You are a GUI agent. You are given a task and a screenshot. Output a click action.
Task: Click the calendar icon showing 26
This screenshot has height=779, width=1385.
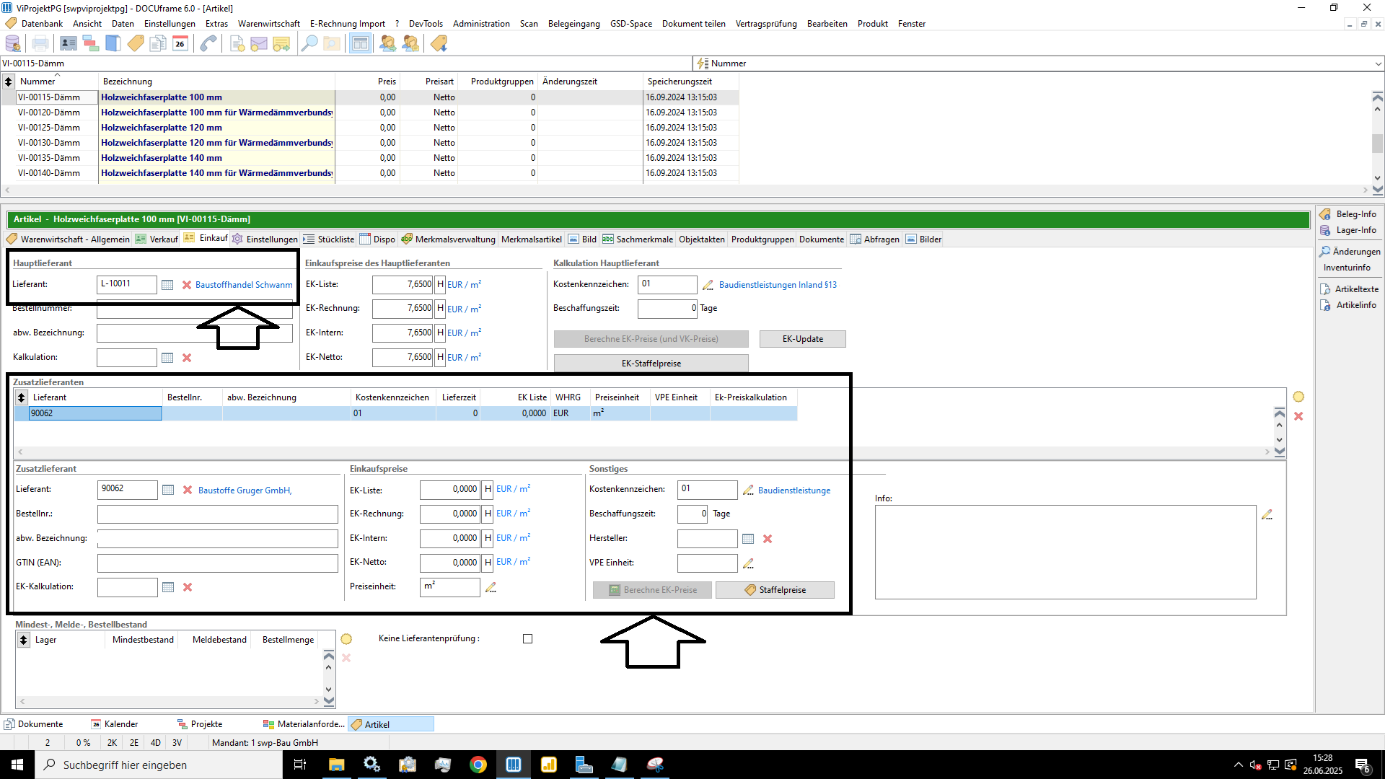tap(180, 43)
